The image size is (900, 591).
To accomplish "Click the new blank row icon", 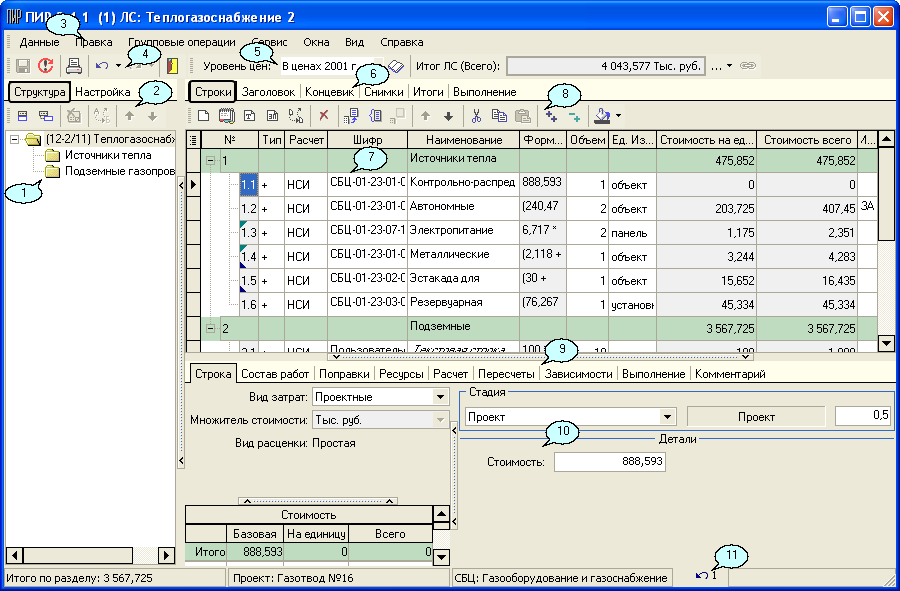I will [x=203, y=116].
